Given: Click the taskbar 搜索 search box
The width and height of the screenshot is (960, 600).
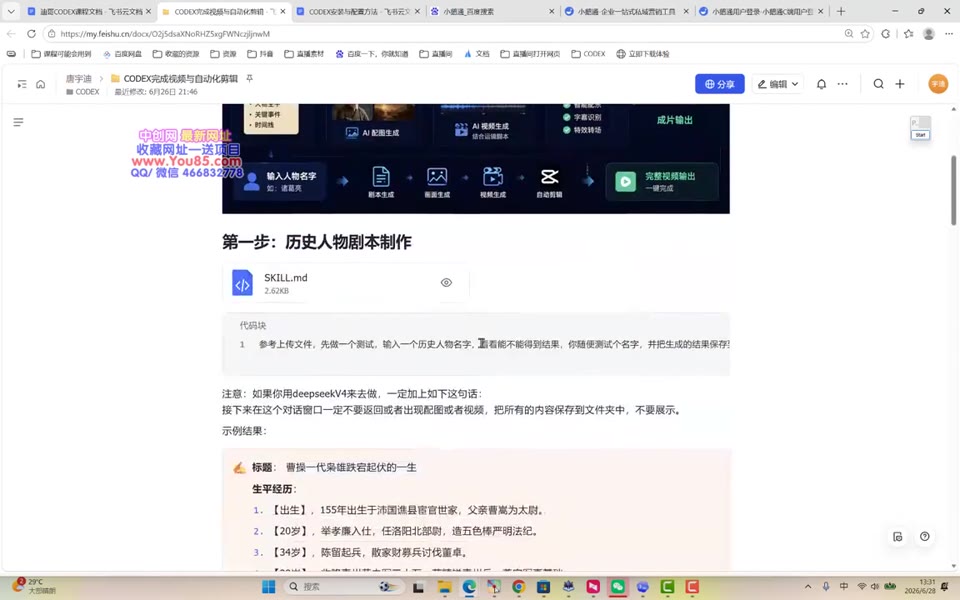Looking at the screenshot, I should [346, 587].
